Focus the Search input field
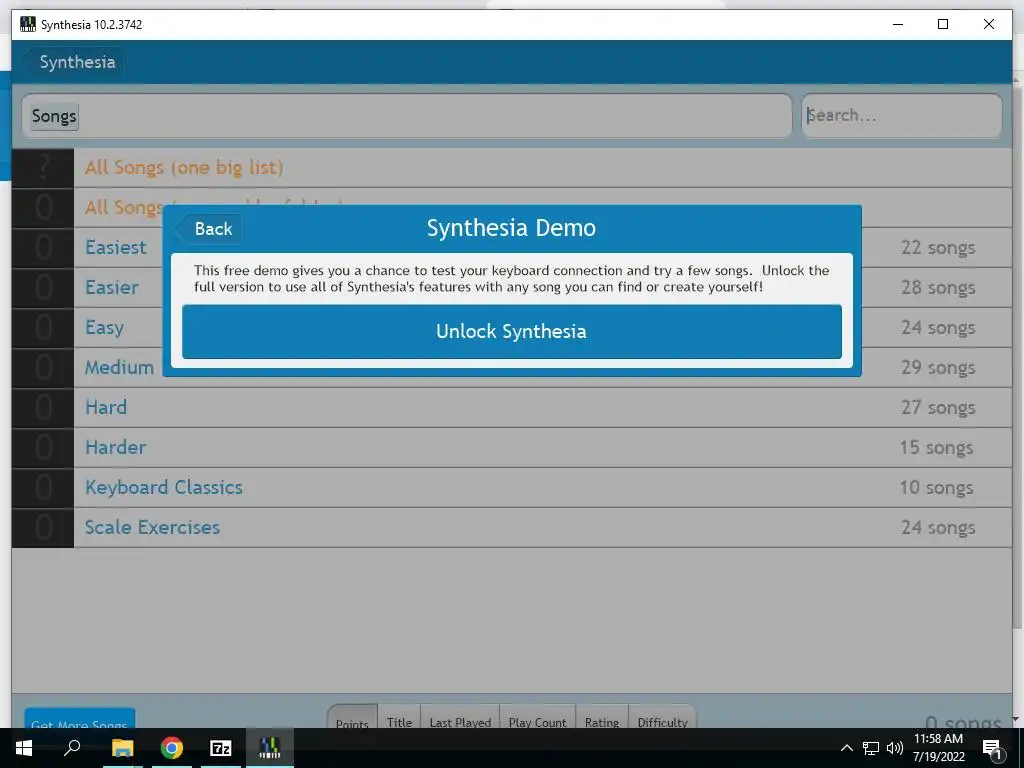This screenshot has width=1024, height=768. coord(901,116)
